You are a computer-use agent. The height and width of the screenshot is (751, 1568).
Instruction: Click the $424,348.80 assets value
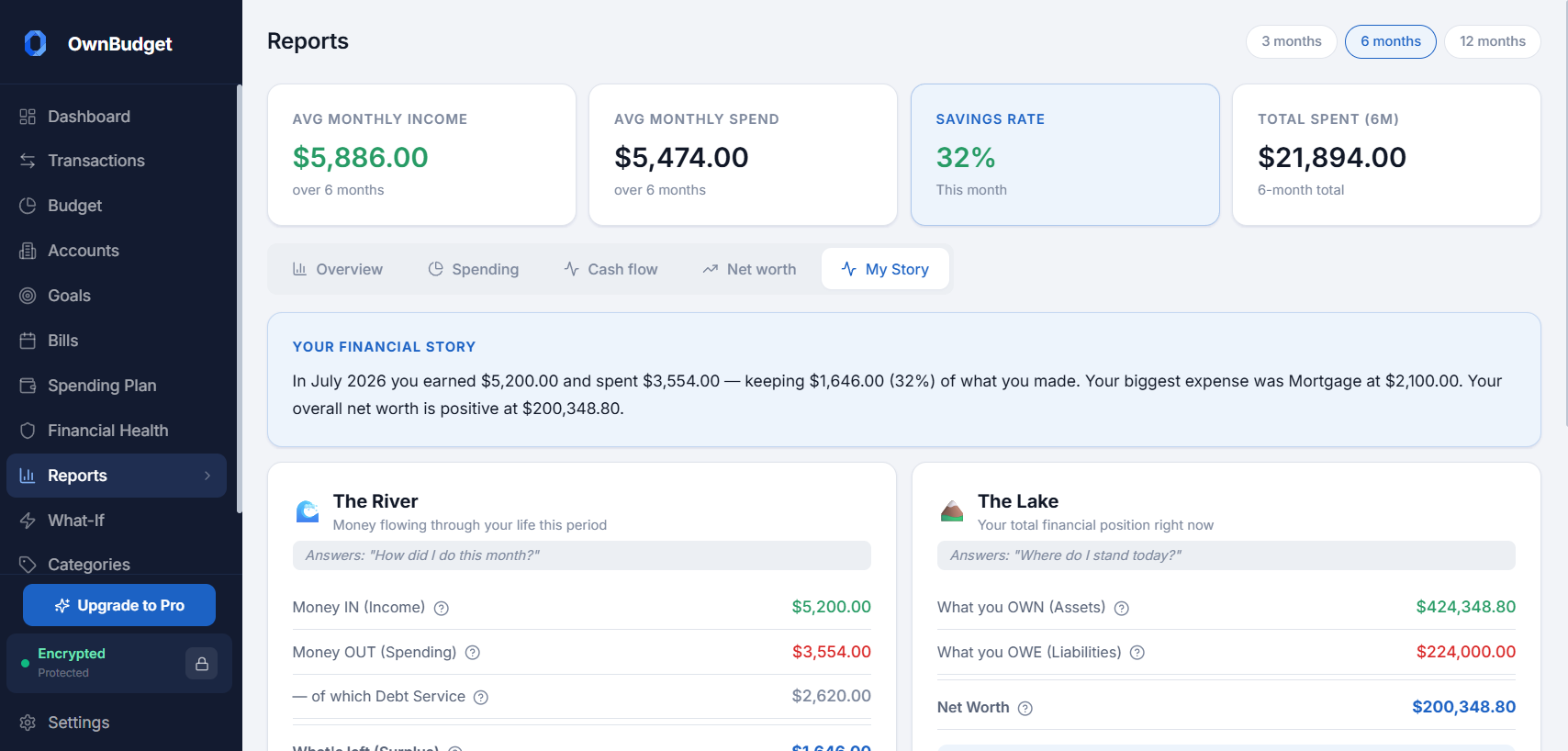pos(1465,607)
